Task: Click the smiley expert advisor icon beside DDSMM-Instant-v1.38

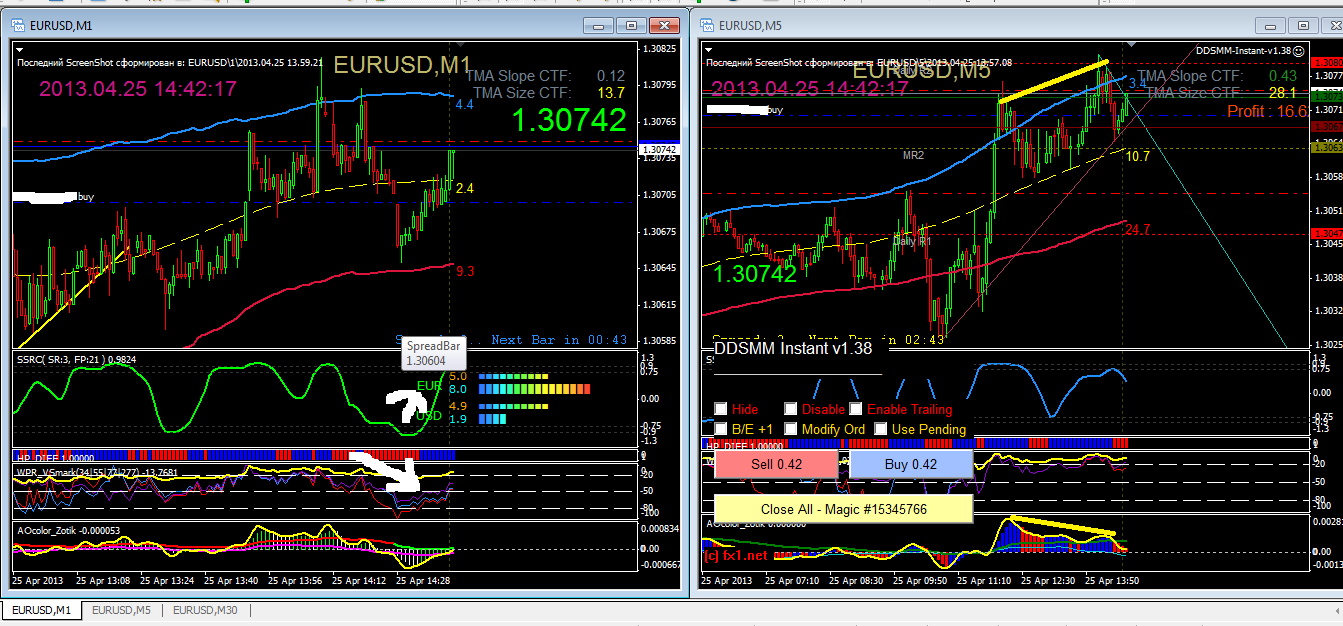Action: coord(1299,49)
